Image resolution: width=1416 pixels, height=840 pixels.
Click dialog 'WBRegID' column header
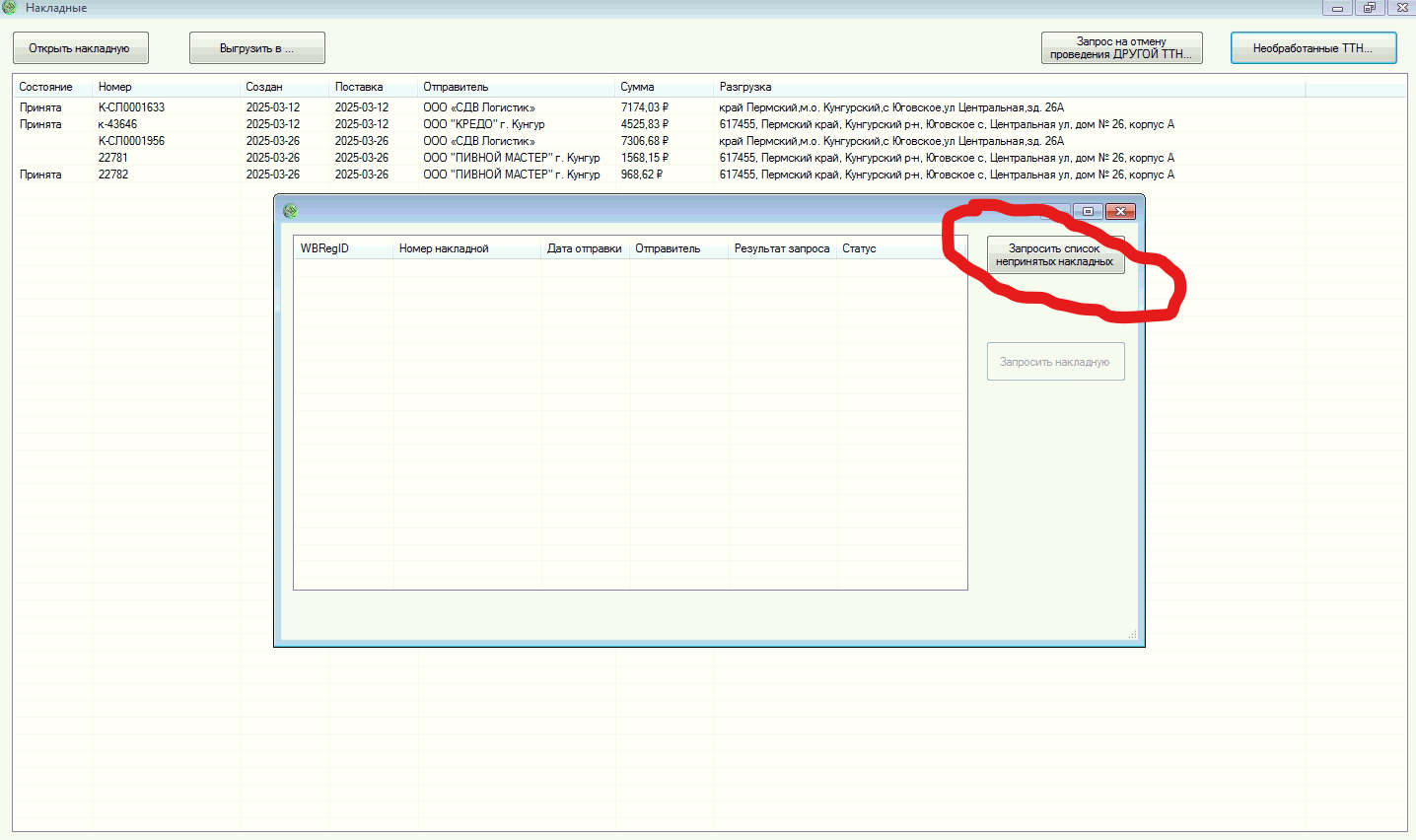343,248
